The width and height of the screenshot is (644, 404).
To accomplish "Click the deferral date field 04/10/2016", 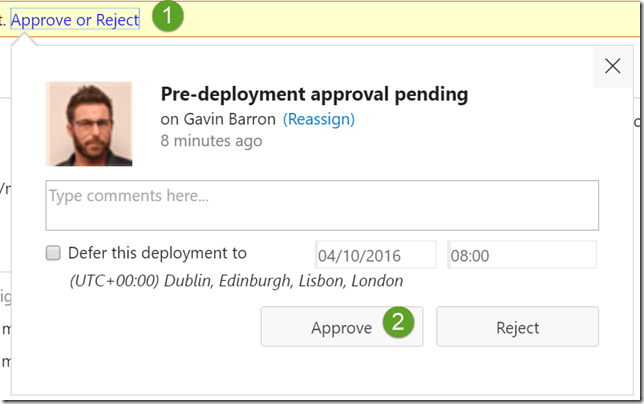I will [x=376, y=255].
